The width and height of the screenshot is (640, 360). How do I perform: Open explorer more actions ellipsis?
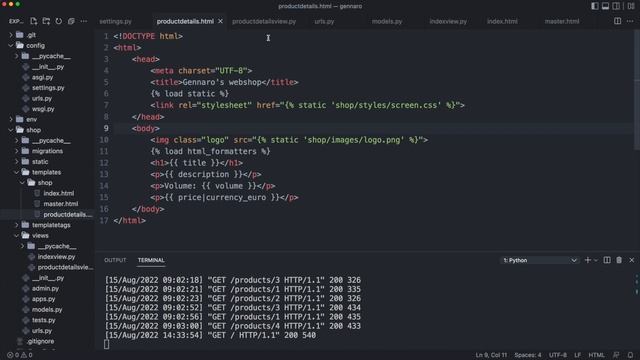tap(84, 21)
